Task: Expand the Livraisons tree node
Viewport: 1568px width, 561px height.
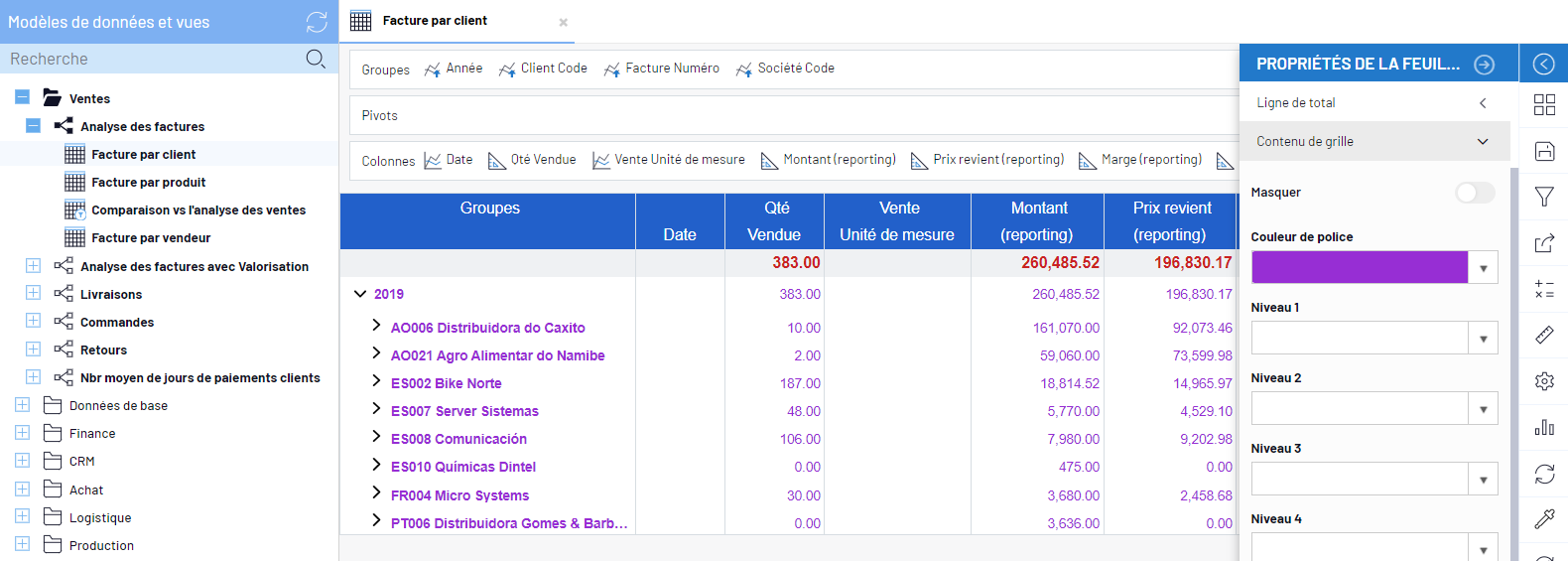Action: click(33, 293)
